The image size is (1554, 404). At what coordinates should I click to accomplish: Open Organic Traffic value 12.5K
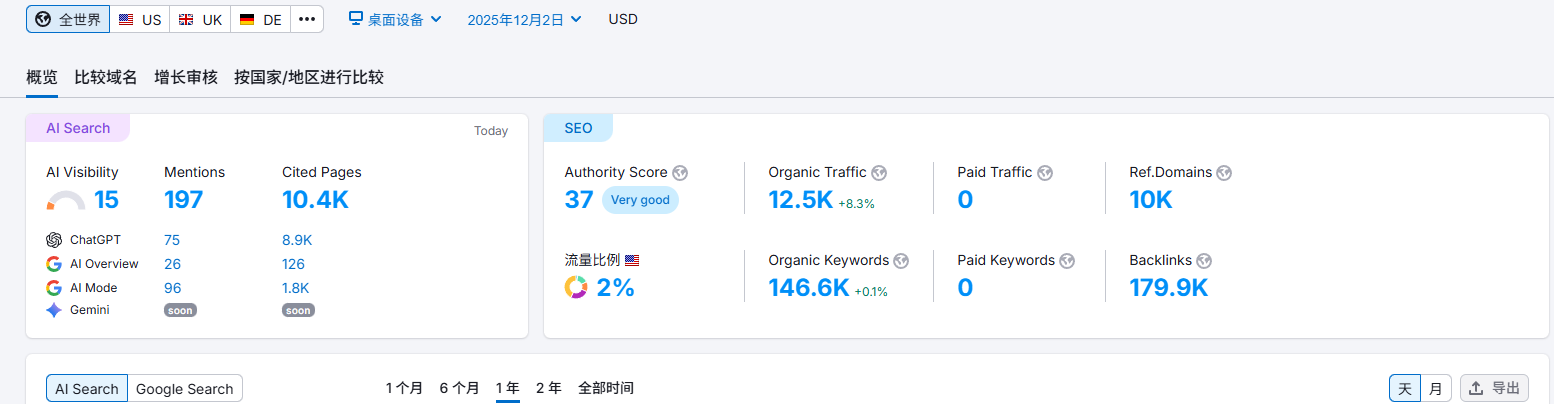pos(800,200)
